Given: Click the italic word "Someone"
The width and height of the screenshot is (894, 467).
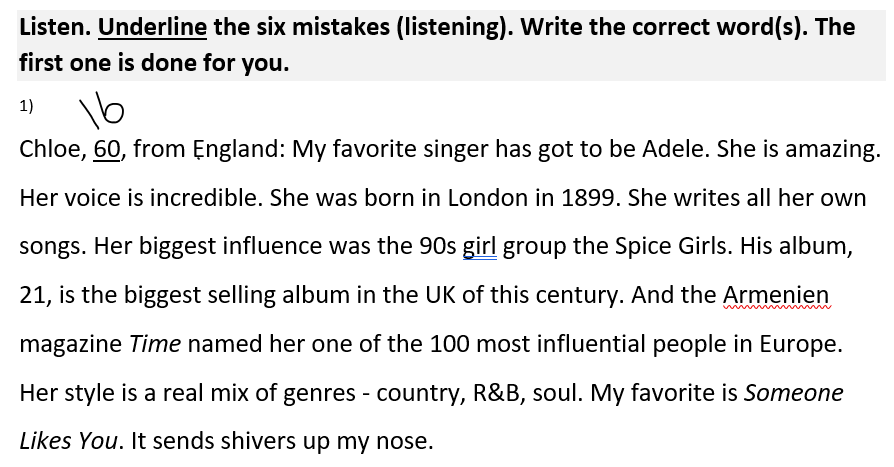Looking at the screenshot, I should (x=794, y=393).
